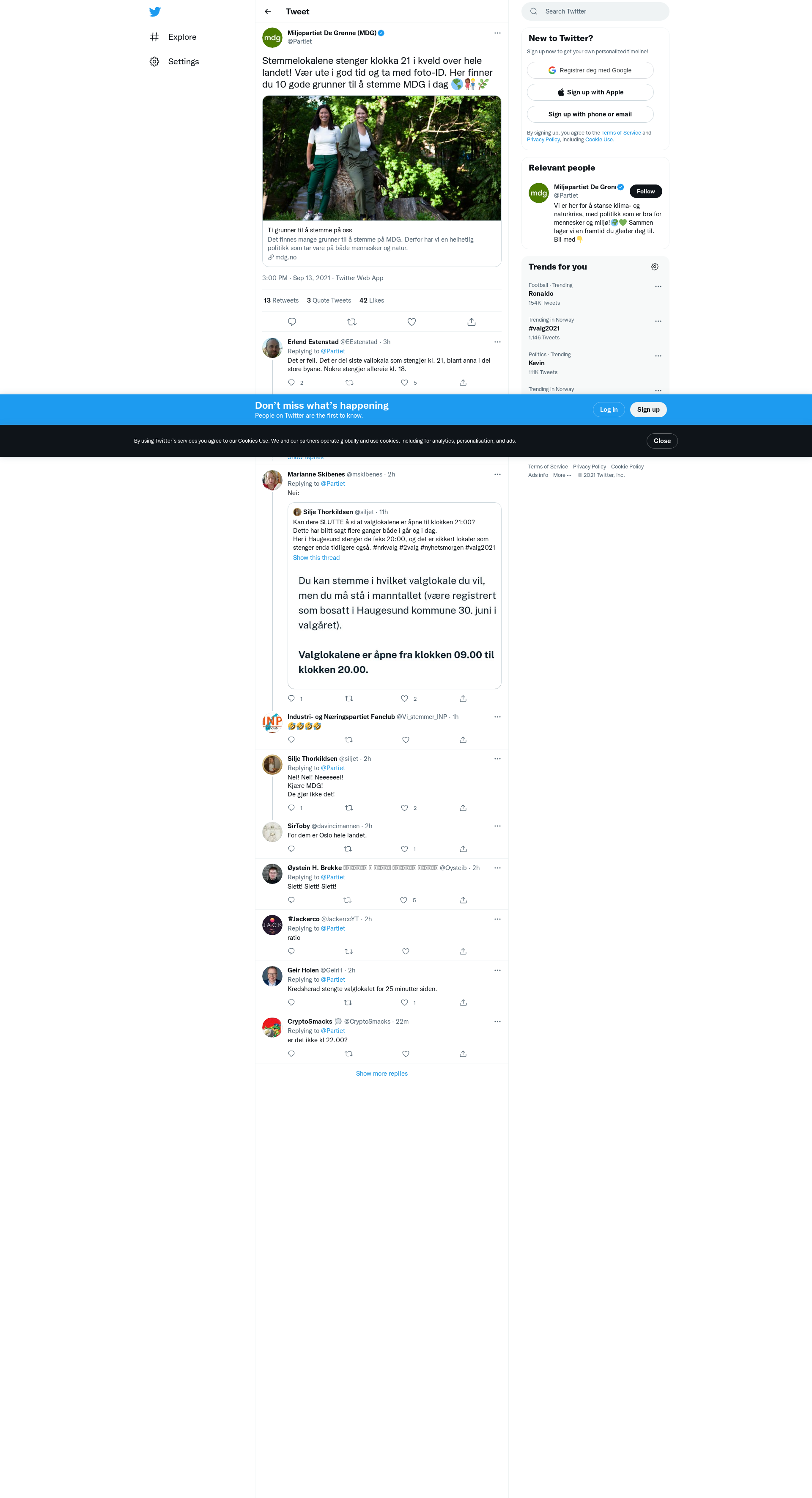This screenshot has height=1498, width=812.
Task: Click the share icon under the main tweet
Action: click(x=472, y=322)
